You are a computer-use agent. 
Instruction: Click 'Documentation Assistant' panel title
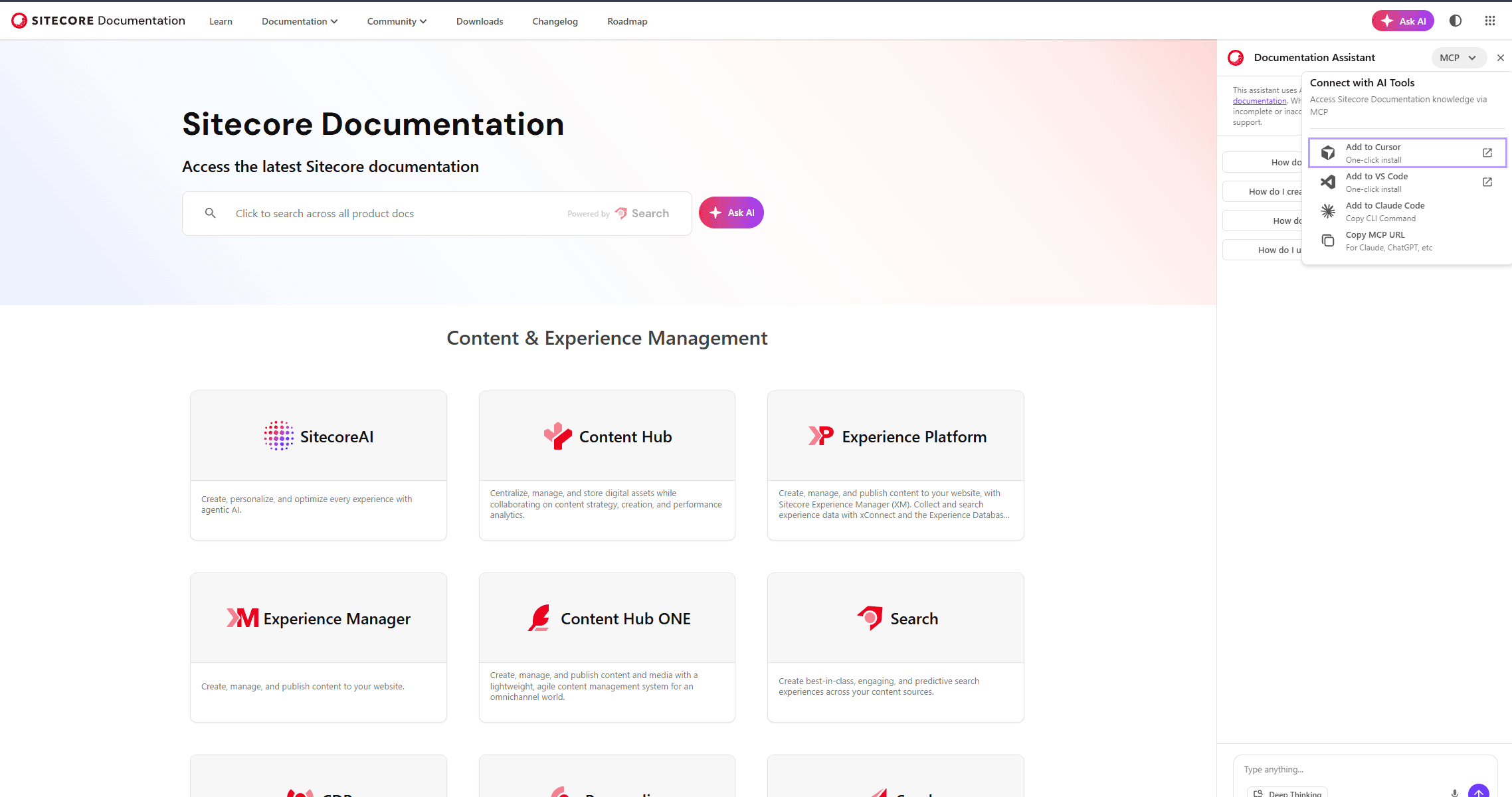click(1314, 58)
